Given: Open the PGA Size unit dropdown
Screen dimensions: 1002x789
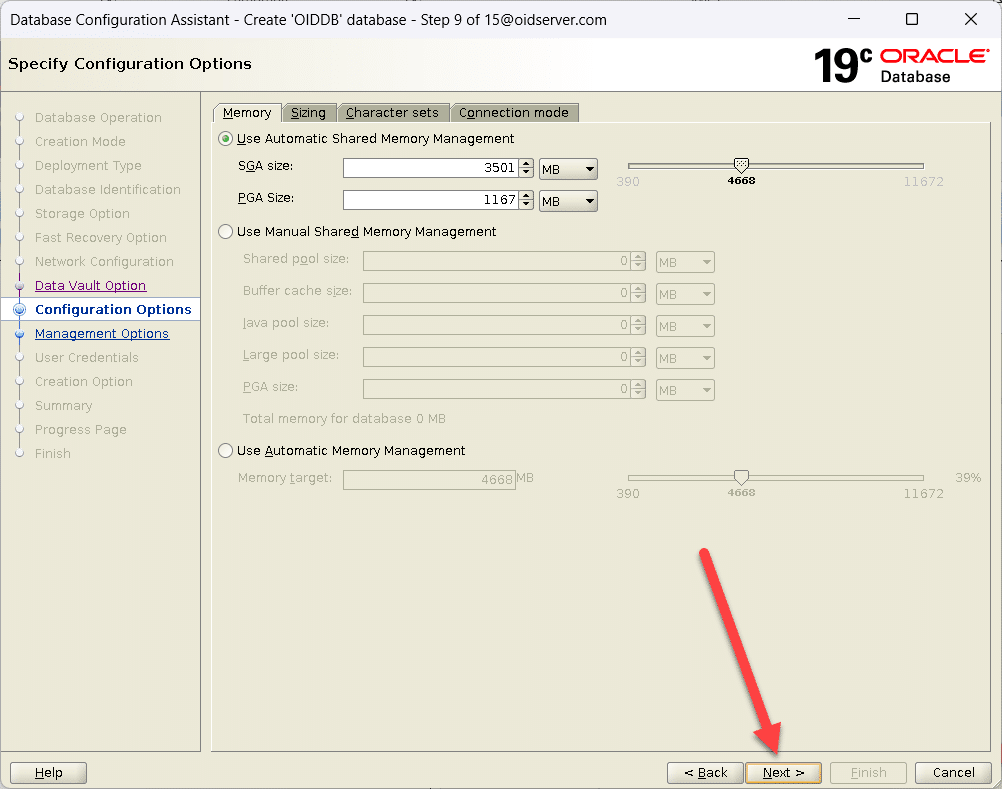Looking at the screenshot, I should pyautogui.click(x=568, y=201).
